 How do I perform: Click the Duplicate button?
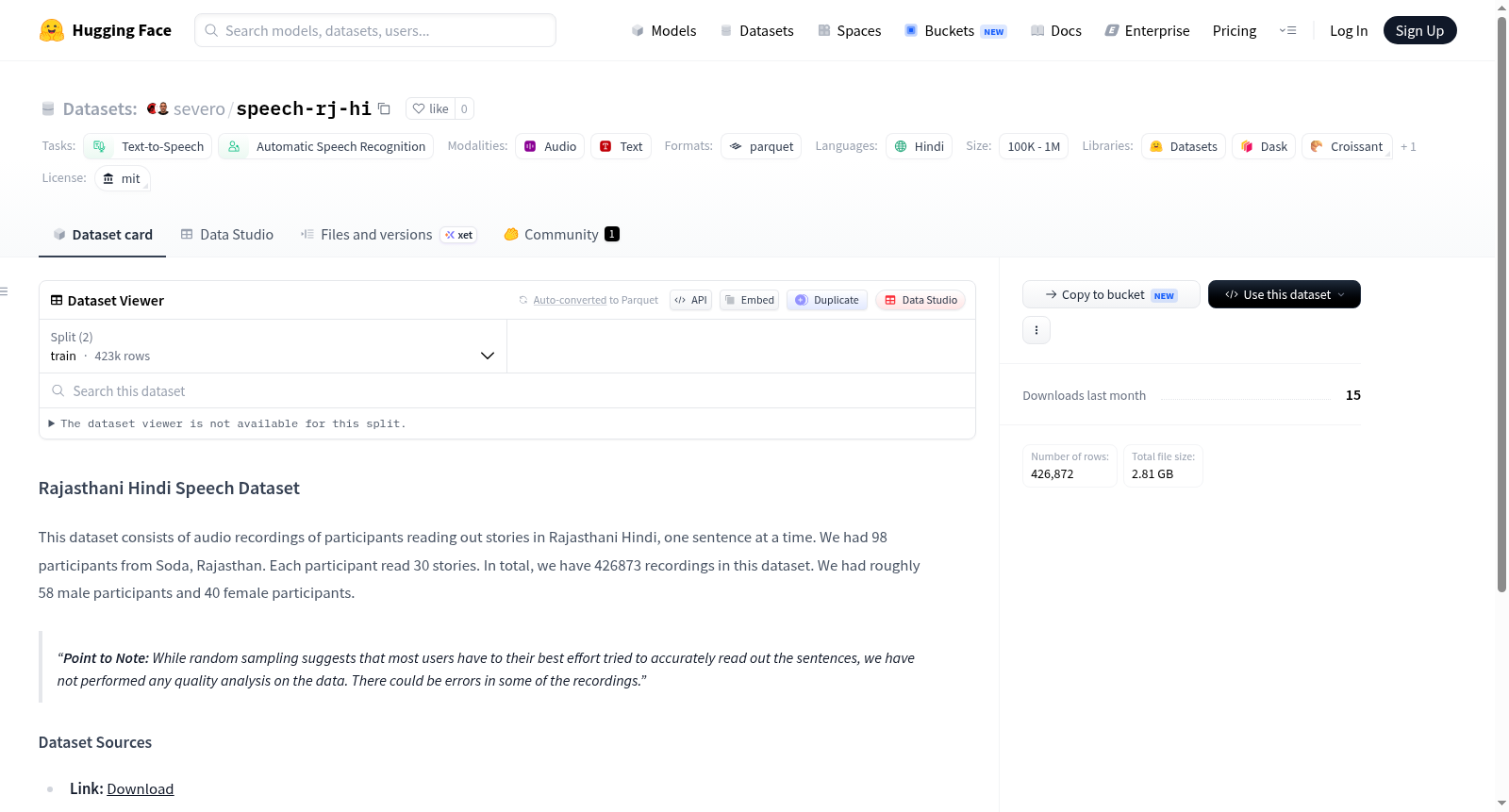pos(826,300)
